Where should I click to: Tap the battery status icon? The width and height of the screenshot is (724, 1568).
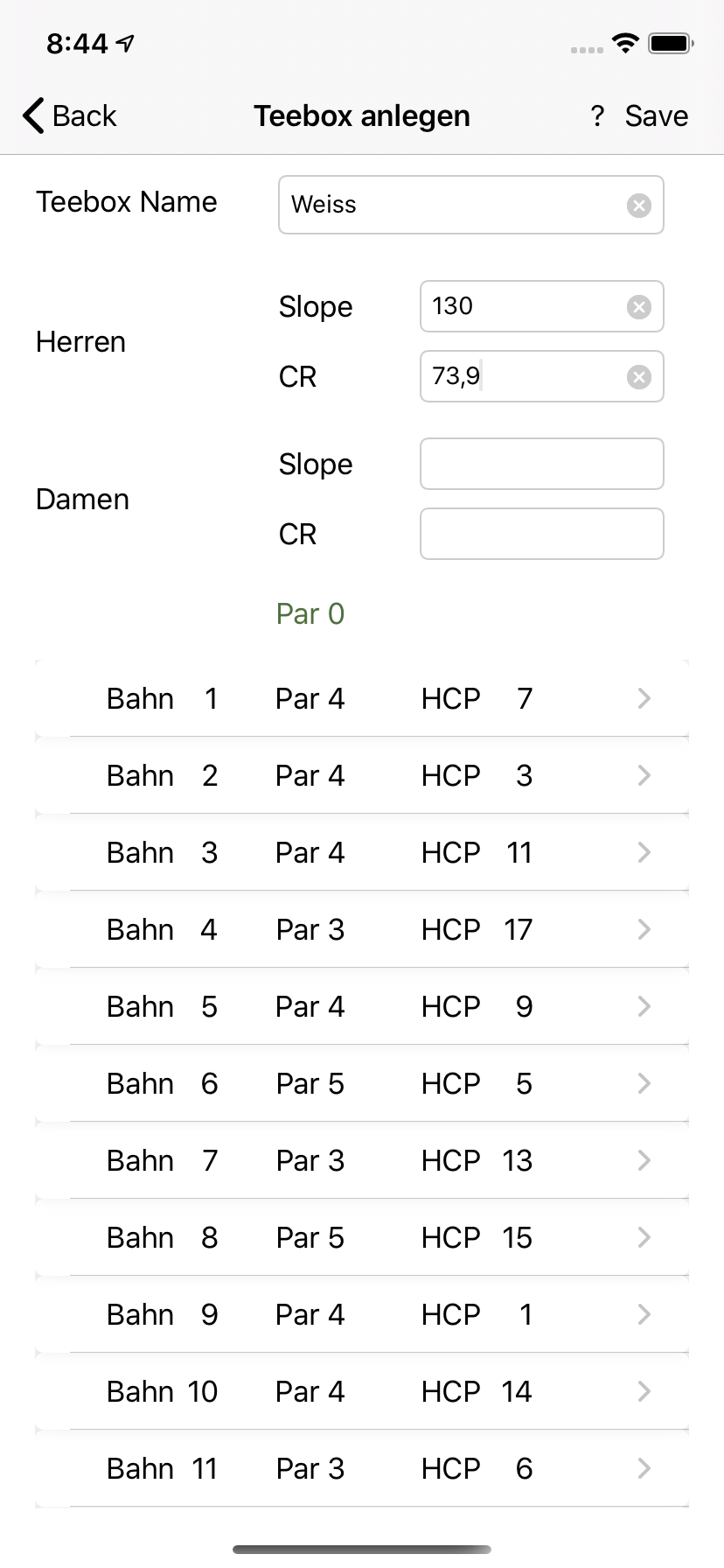(x=671, y=43)
